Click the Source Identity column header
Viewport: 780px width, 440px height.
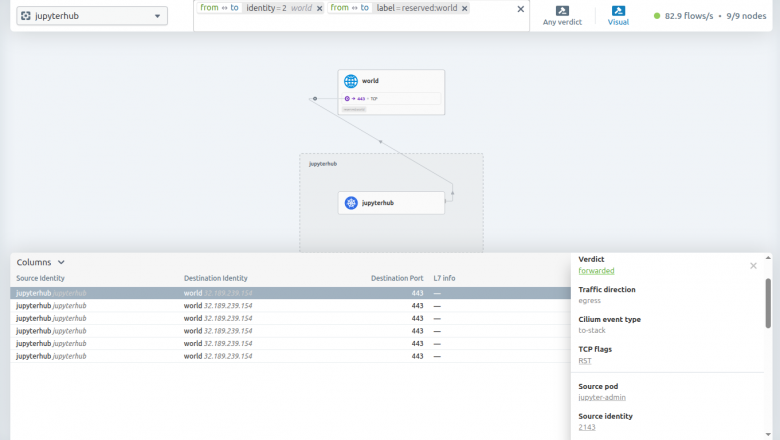(40, 278)
